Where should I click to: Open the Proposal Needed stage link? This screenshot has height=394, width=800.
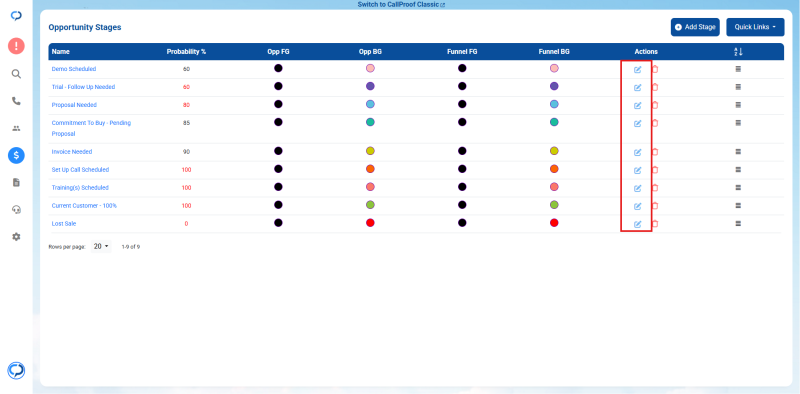coord(74,105)
